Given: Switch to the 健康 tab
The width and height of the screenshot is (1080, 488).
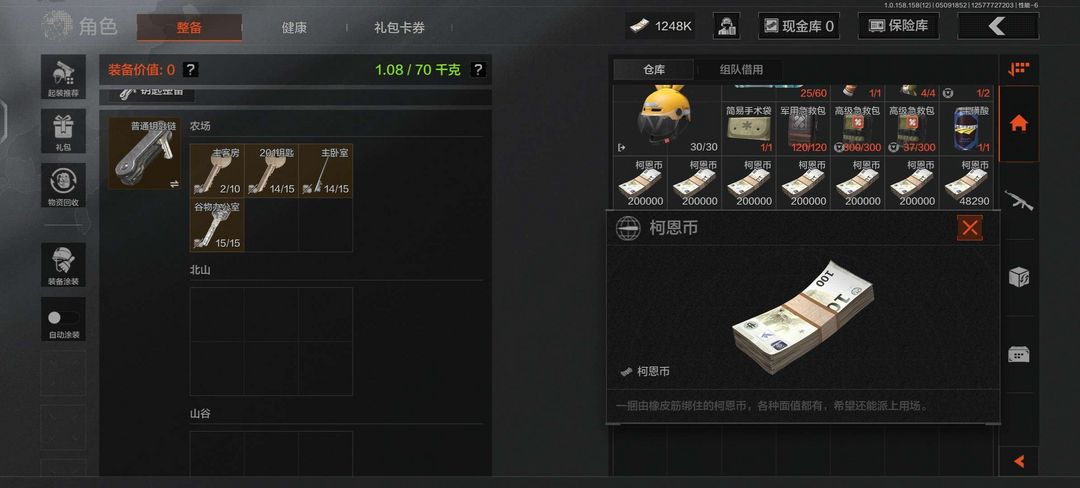Looking at the screenshot, I should [294, 28].
